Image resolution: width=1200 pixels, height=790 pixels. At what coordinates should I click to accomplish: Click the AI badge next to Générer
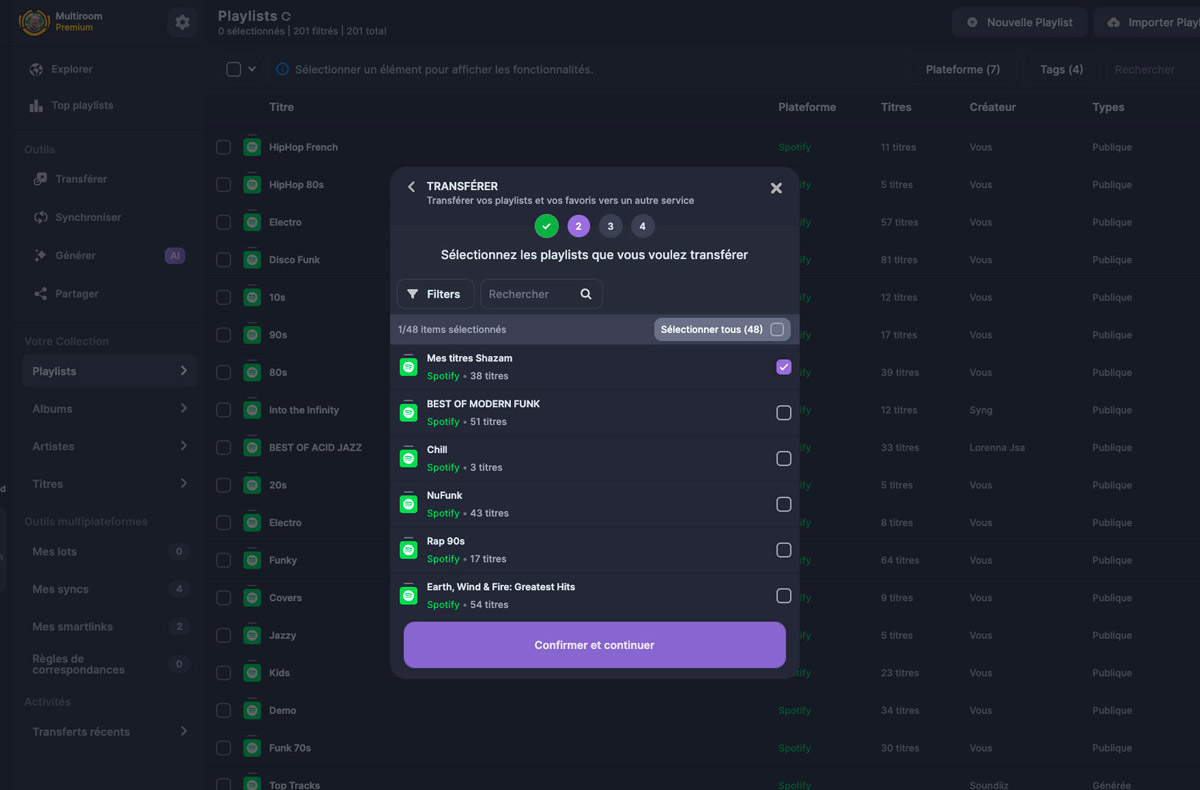click(x=175, y=256)
